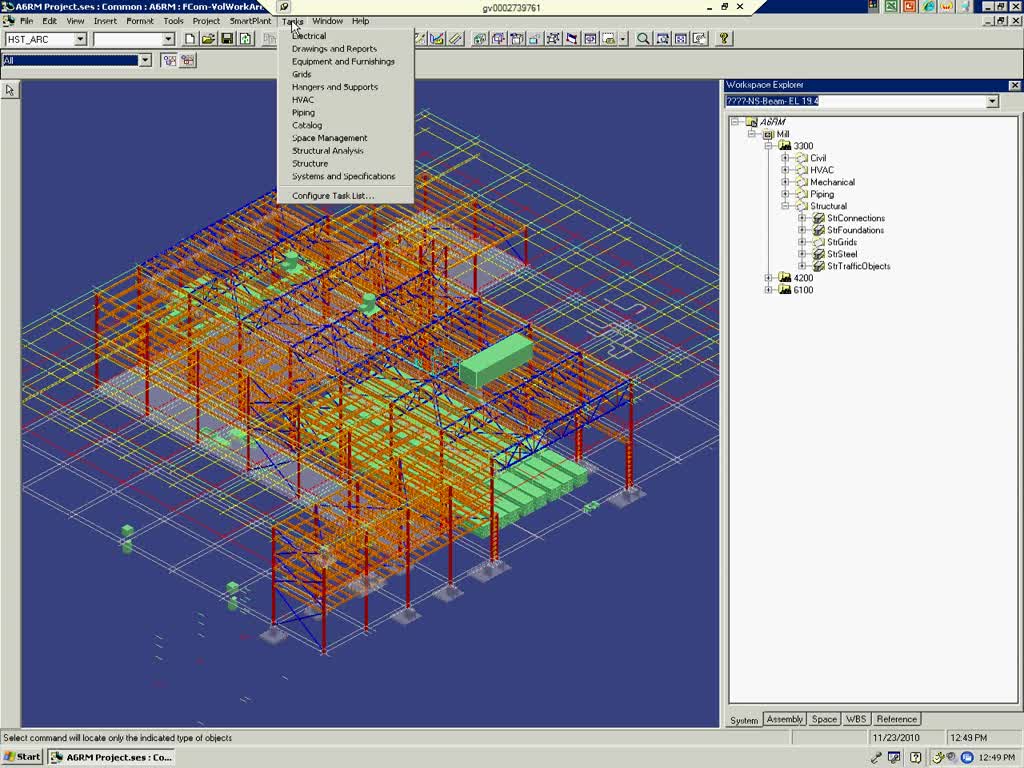Image resolution: width=1024 pixels, height=768 pixels.
Task: Expand the StrTrafficObjects node
Action: coord(802,266)
